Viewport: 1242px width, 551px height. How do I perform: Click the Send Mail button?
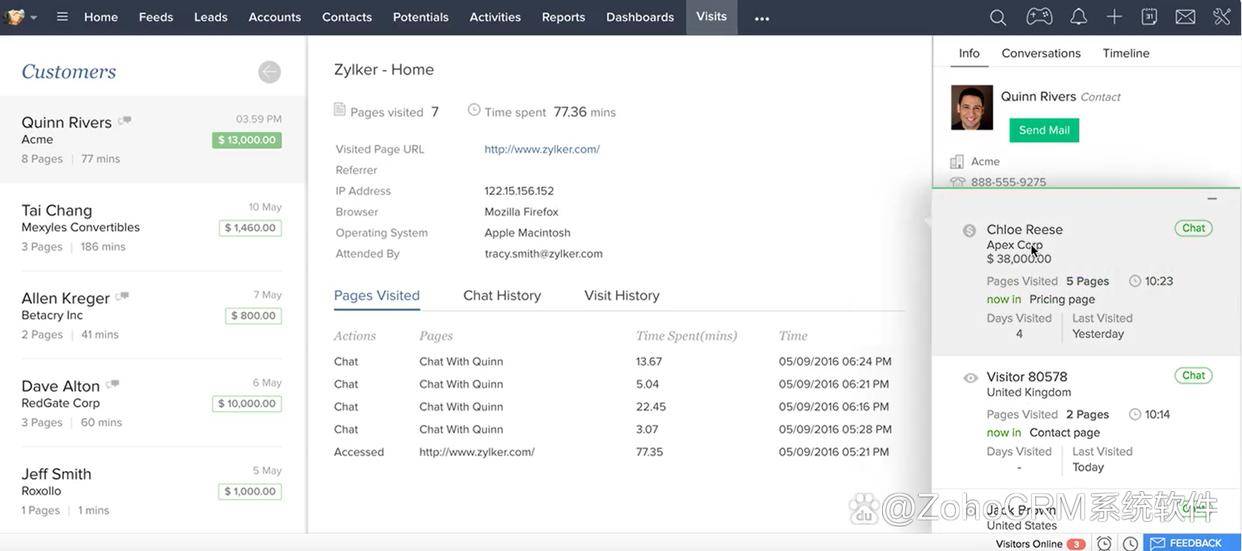point(1045,130)
